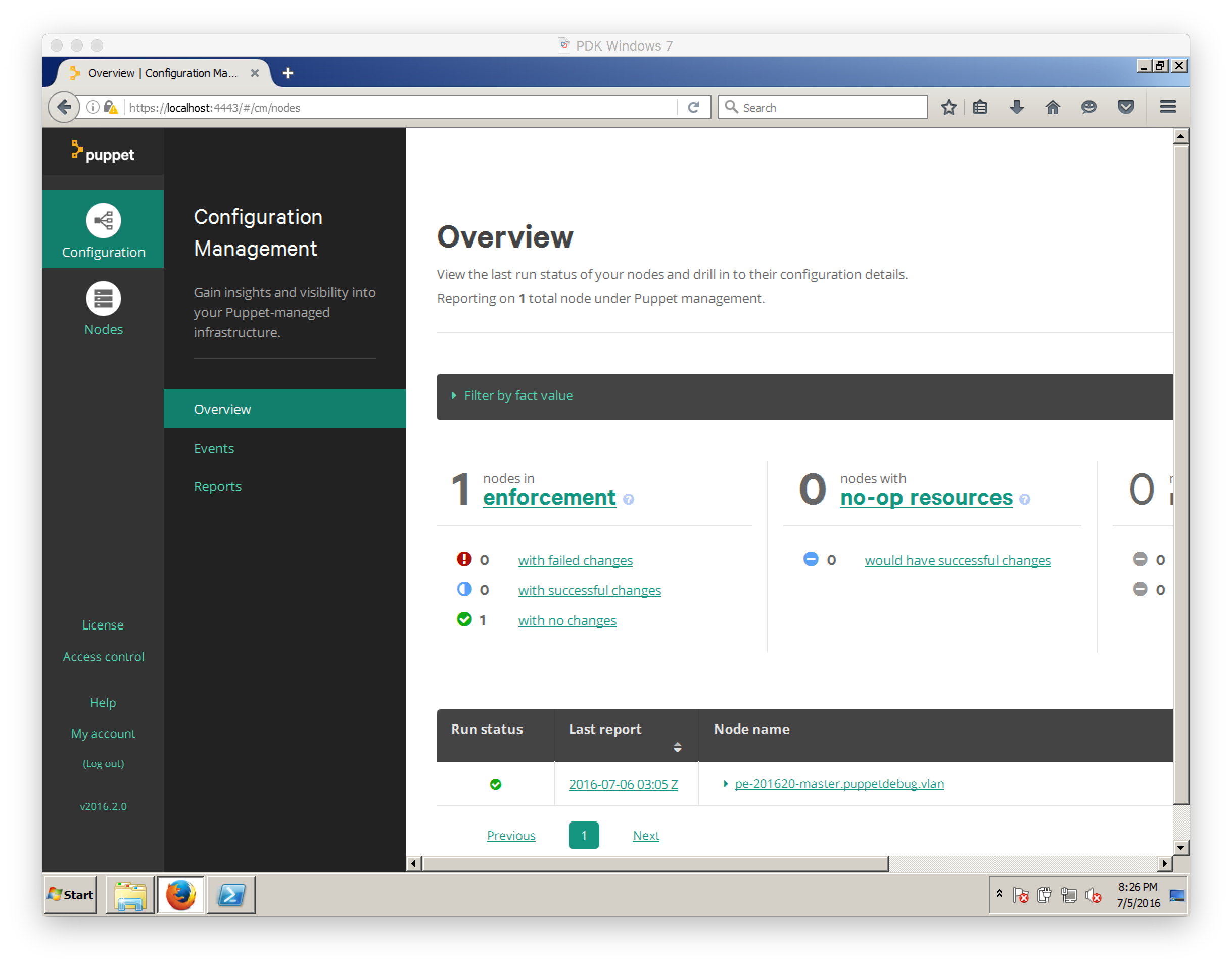Open the downloads arrow icon
Viewport: 1232px width, 967px height.
click(1016, 107)
